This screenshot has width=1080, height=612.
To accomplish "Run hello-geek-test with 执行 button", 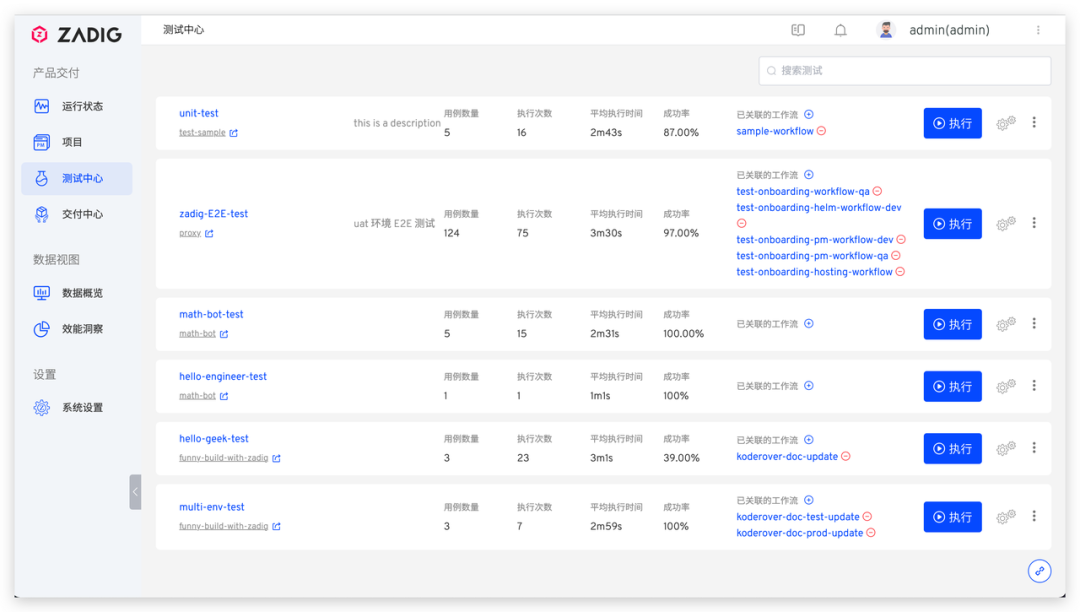I will tap(953, 449).
